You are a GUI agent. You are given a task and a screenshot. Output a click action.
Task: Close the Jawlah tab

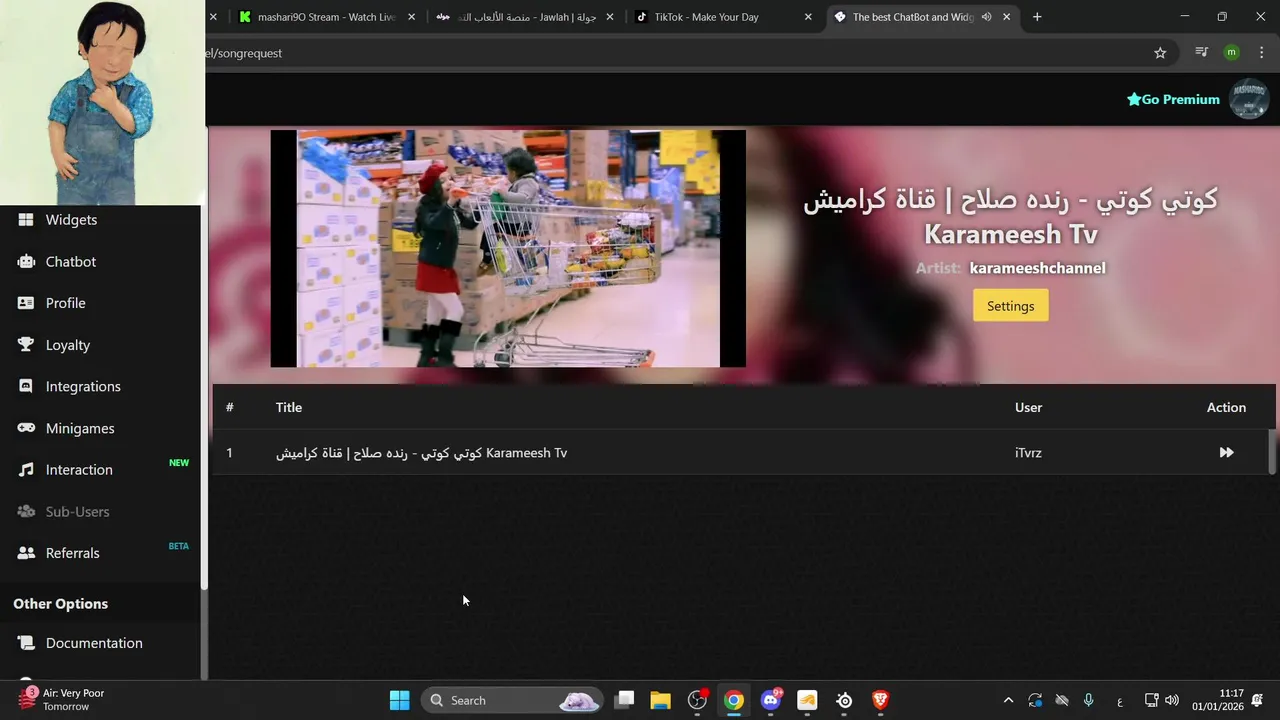(609, 17)
